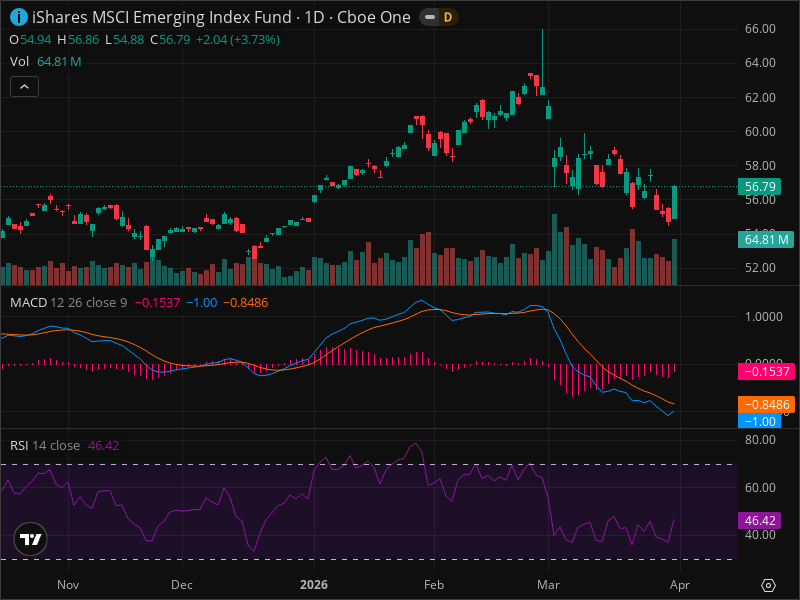Click the orange D data badge
The height and width of the screenshot is (600, 800).
pyautogui.click(x=447, y=17)
